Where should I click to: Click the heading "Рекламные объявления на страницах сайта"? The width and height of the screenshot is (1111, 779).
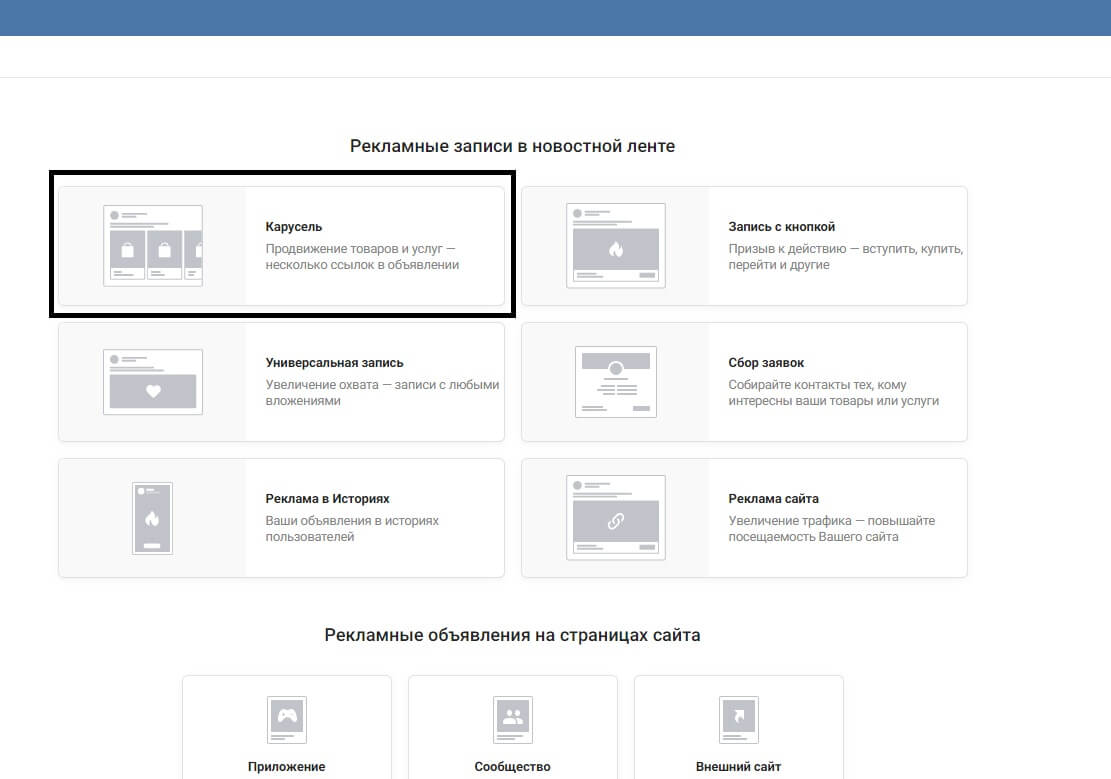pyautogui.click(x=512, y=635)
